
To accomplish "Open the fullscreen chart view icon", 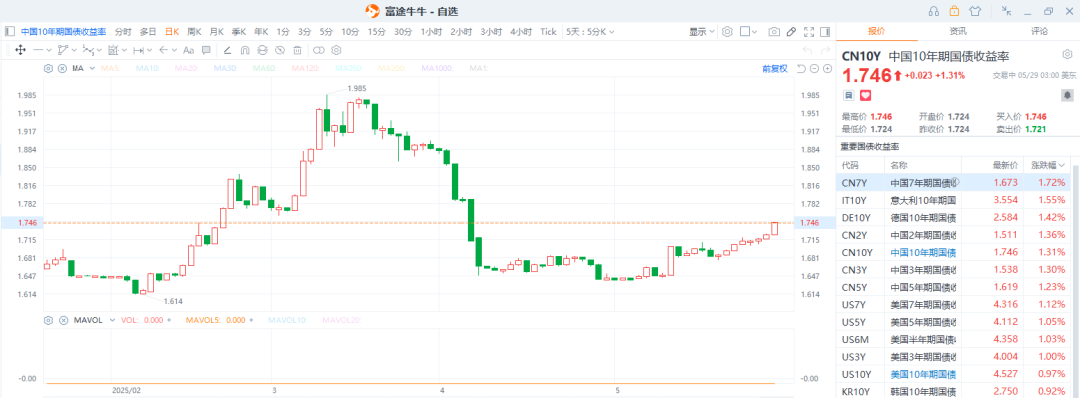I will (809, 32).
